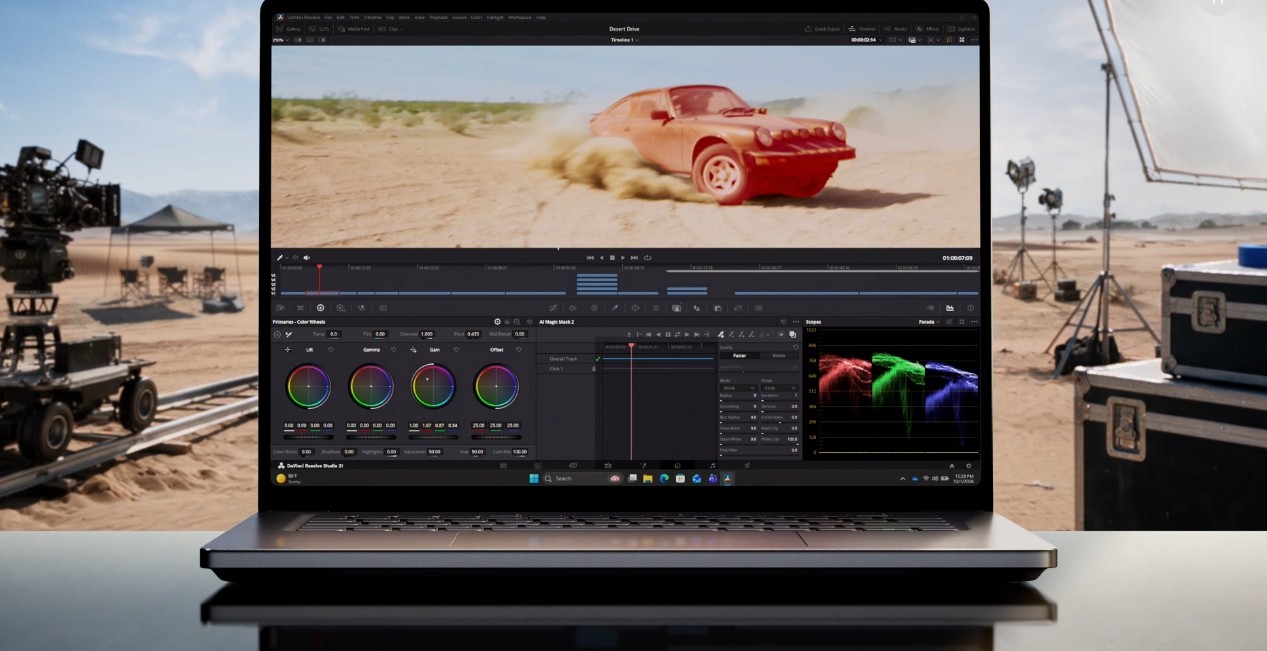Open the Workspace menu
This screenshot has height=651, width=1267.
[x=520, y=17]
